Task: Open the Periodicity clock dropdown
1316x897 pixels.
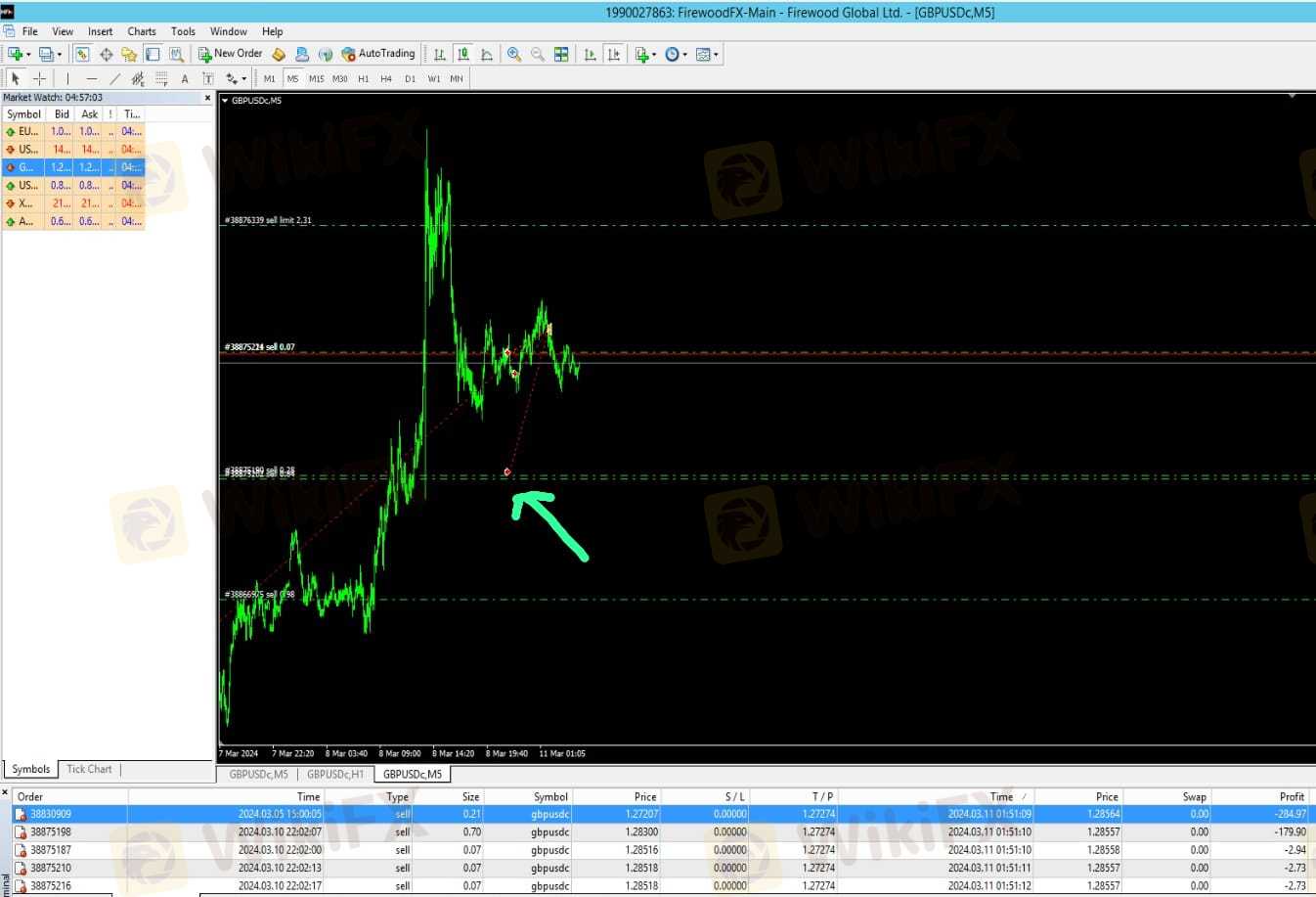Action: pyautogui.click(x=684, y=55)
